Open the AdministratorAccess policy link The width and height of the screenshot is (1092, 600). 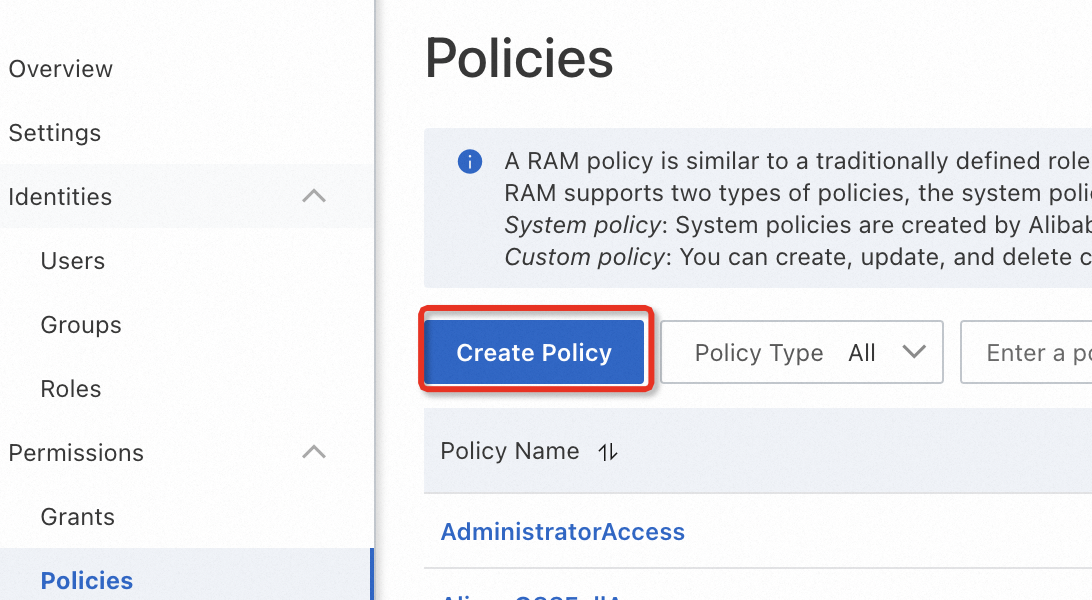562,532
